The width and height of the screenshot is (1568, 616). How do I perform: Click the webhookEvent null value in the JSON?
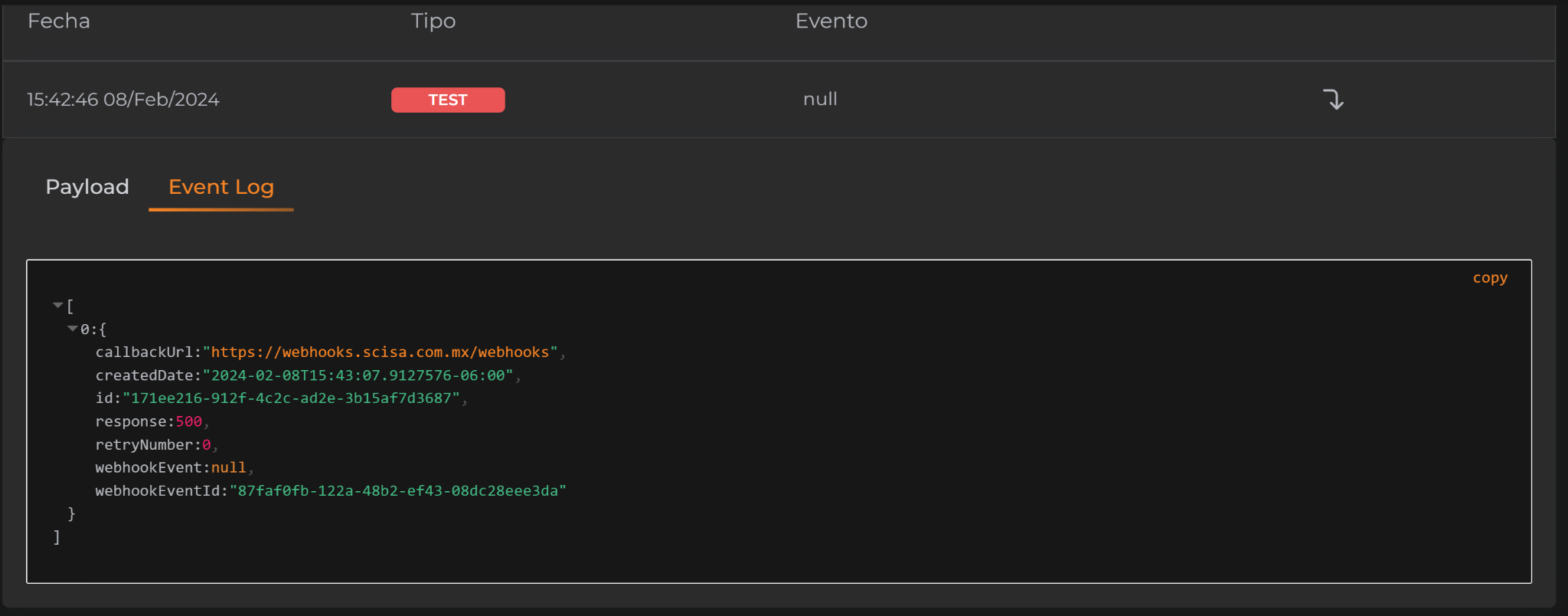[x=228, y=468]
